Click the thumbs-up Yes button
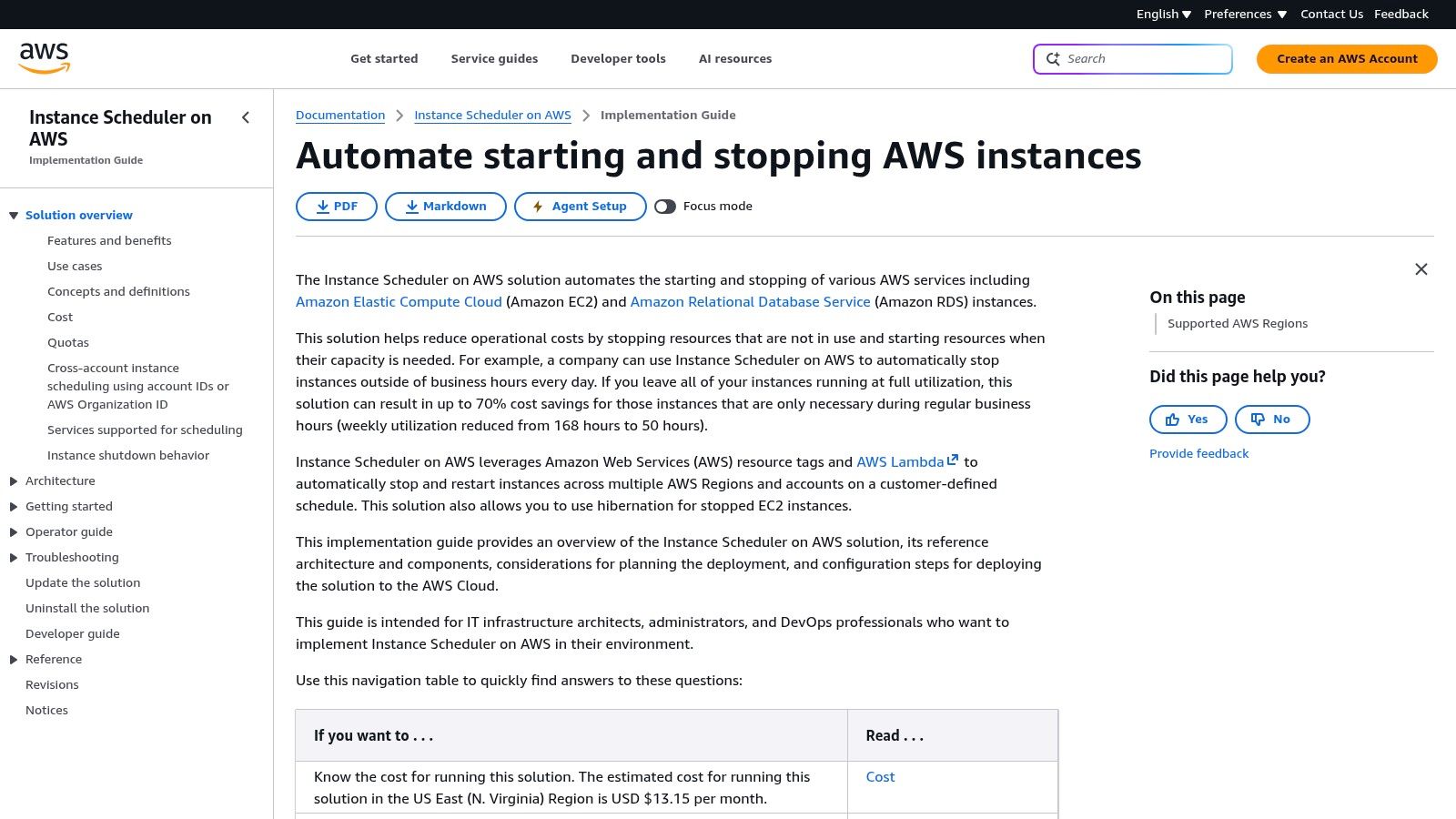Image resolution: width=1456 pixels, height=819 pixels. click(1188, 420)
